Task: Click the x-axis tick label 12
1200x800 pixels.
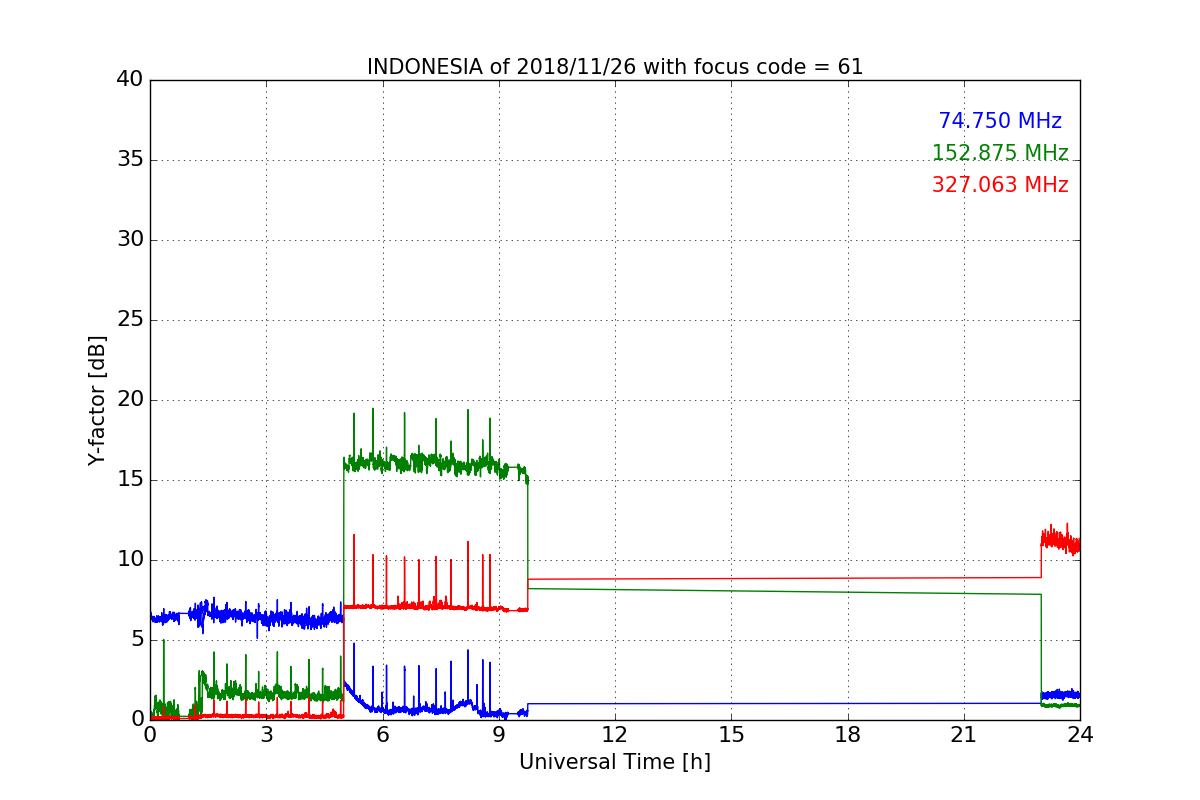Action: pyautogui.click(x=615, y=735)
